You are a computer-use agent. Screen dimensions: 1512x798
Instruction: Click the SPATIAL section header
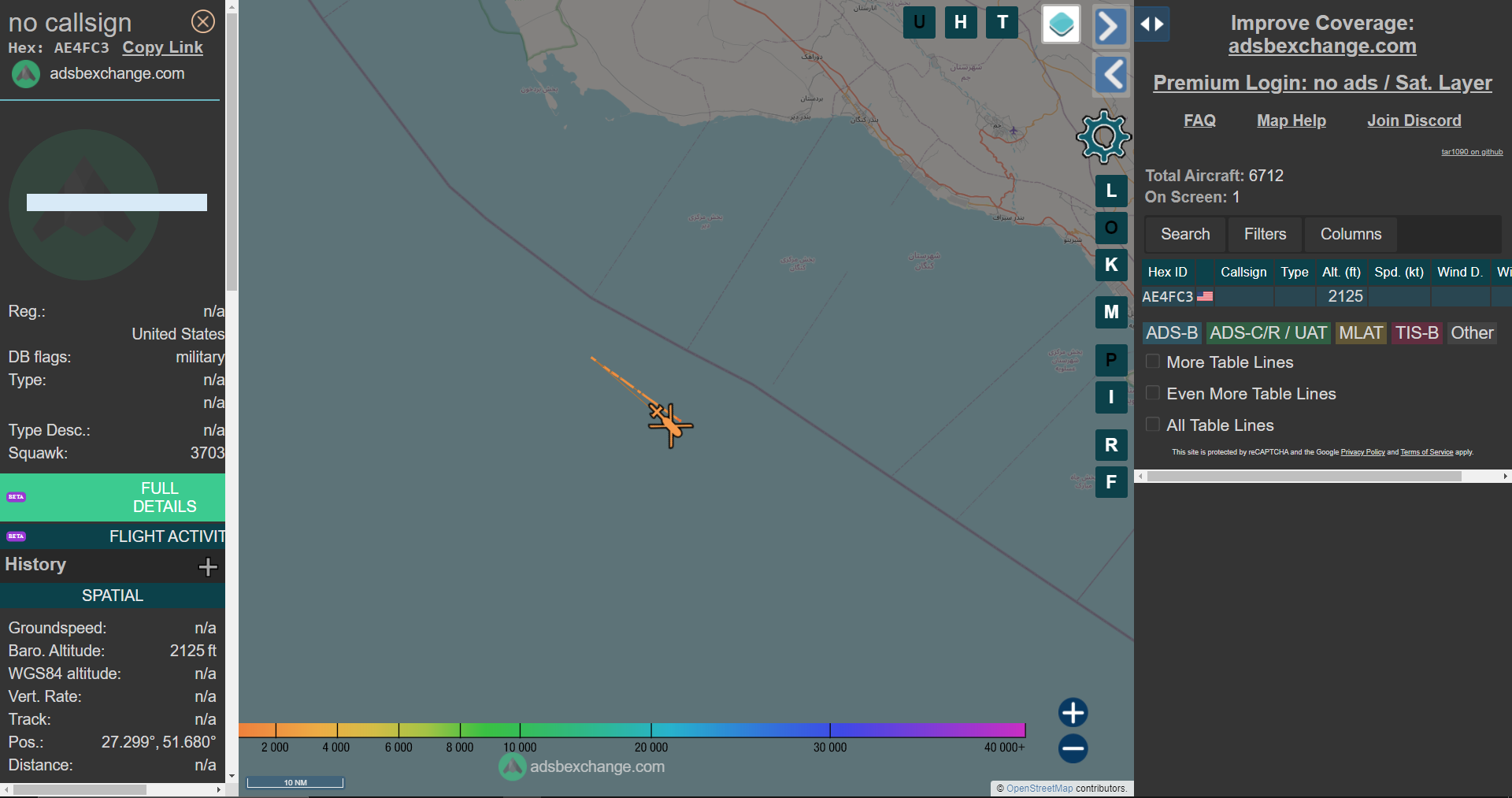point(113,596)
